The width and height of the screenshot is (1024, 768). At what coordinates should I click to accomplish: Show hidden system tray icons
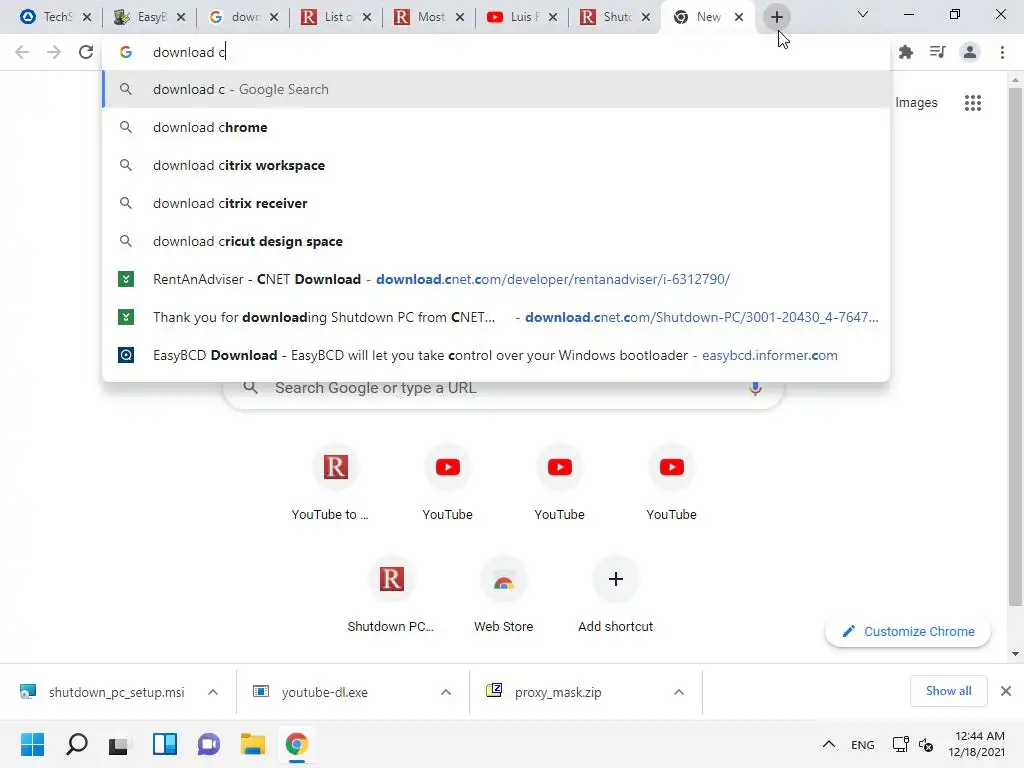(829, 744)
